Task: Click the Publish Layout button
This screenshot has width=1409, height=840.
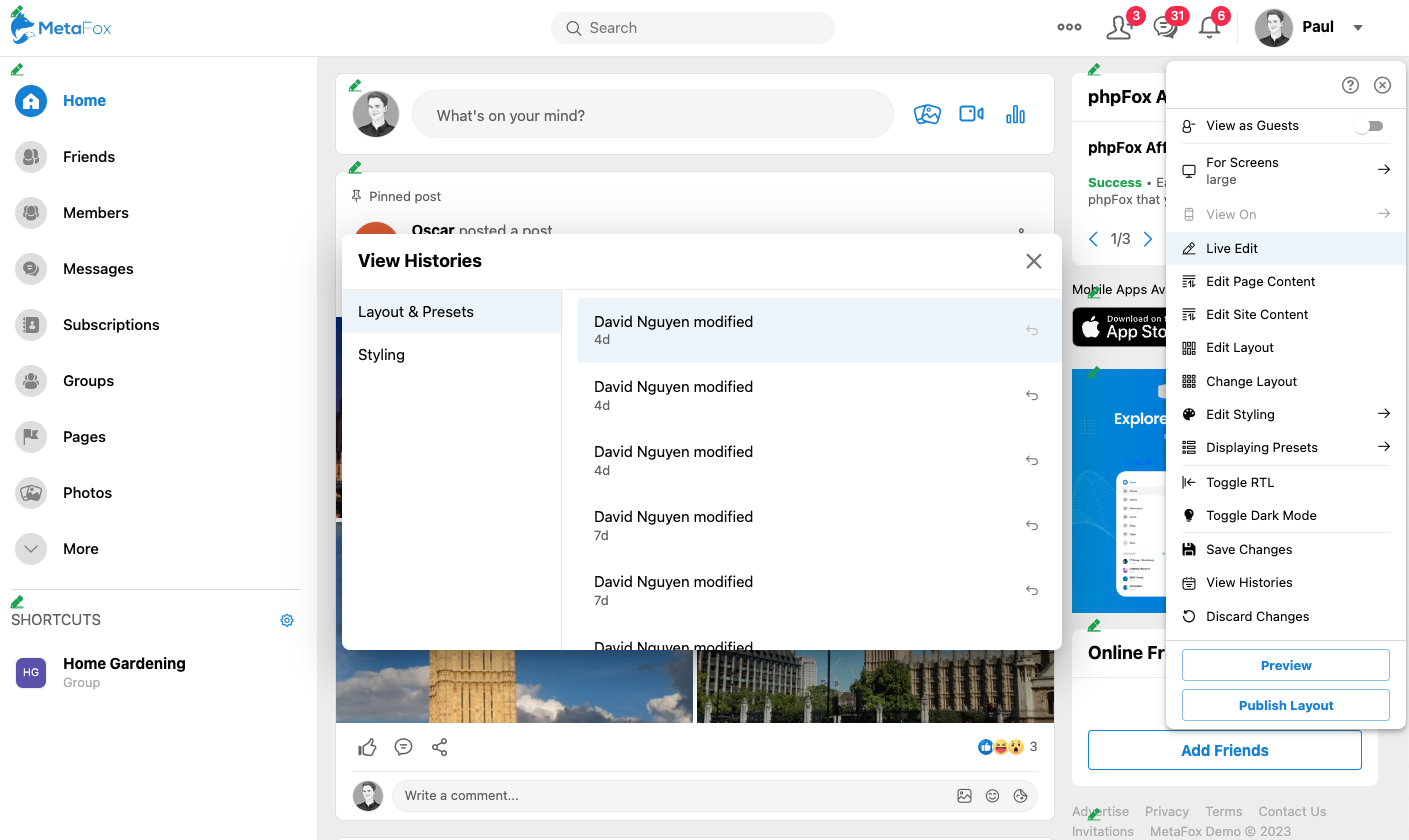Action: click(x=1285, y=705)
